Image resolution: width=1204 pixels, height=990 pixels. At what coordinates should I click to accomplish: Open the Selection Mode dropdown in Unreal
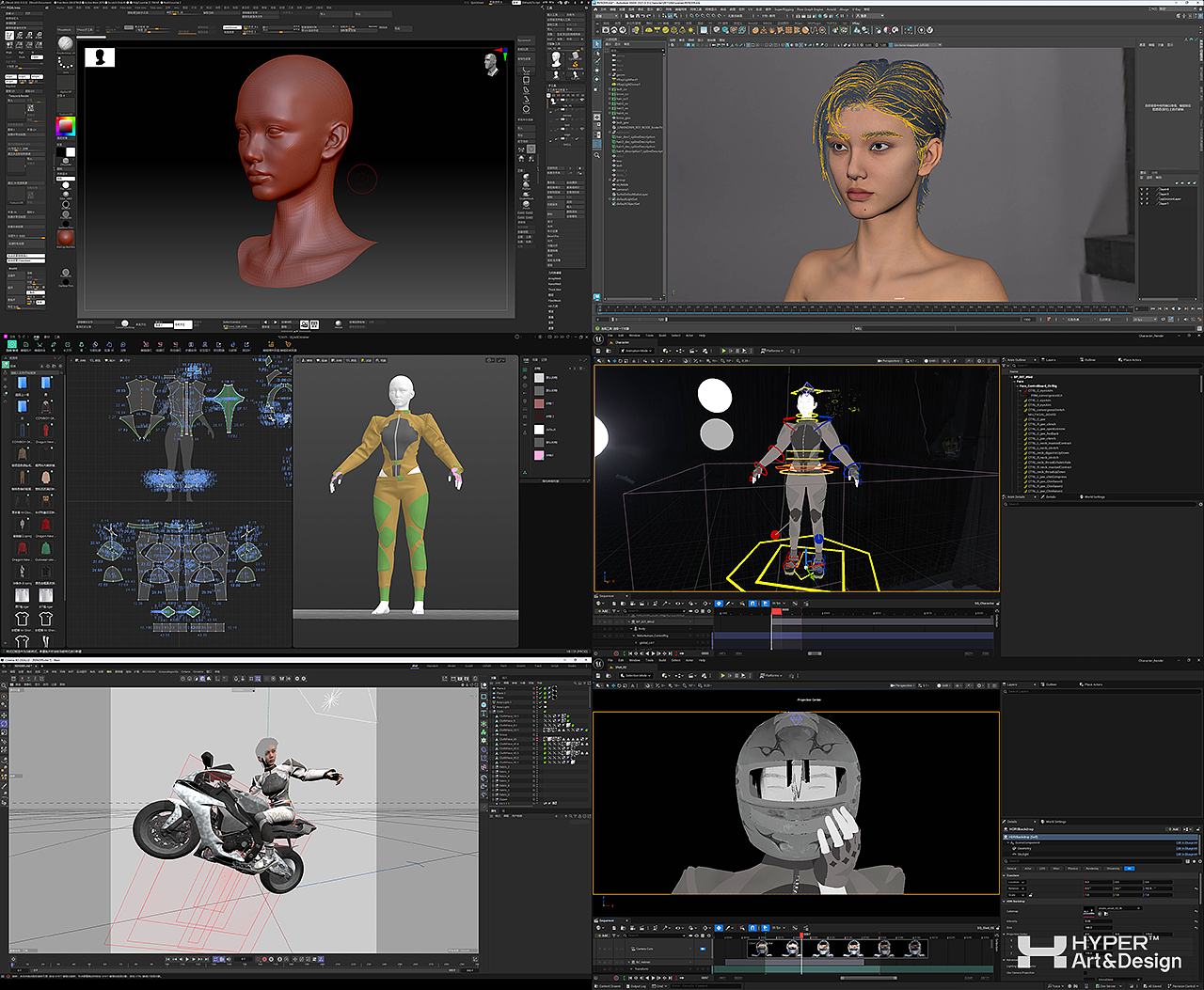click(x=638, y=675)
